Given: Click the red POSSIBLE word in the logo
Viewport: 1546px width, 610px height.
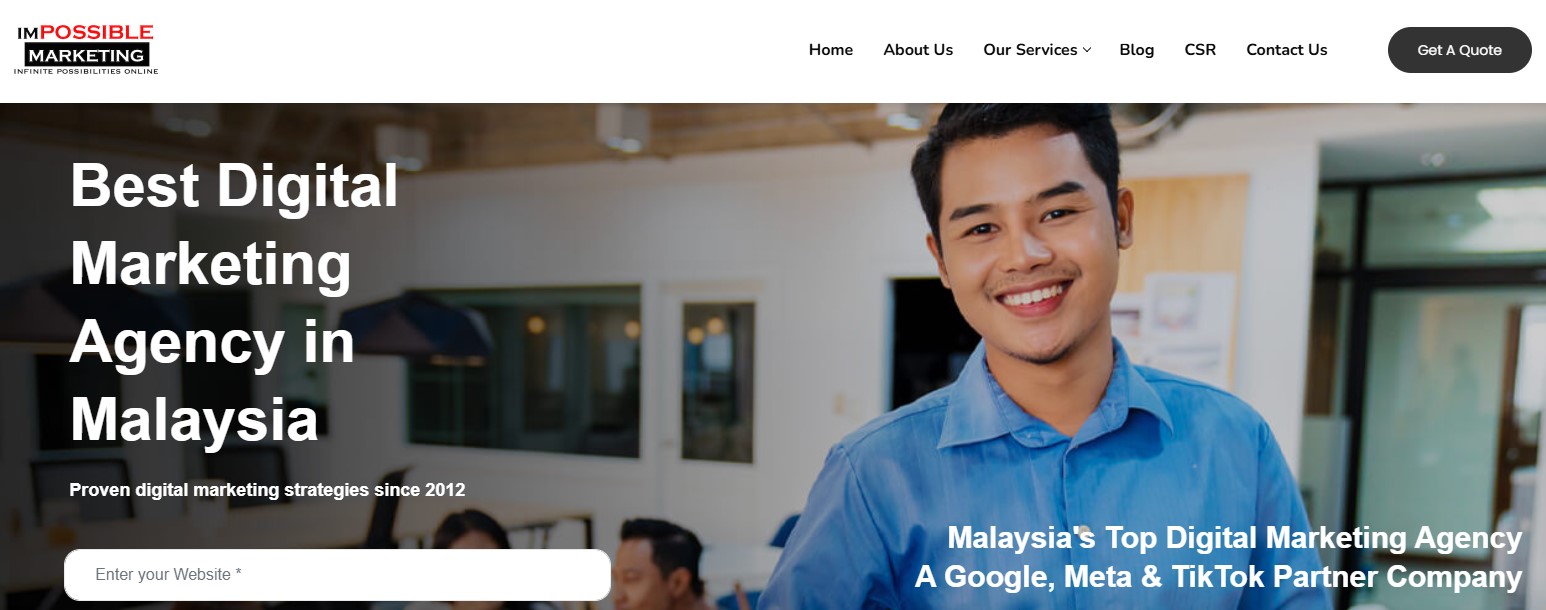Looking at the screenshot, I should coord(96,33).
